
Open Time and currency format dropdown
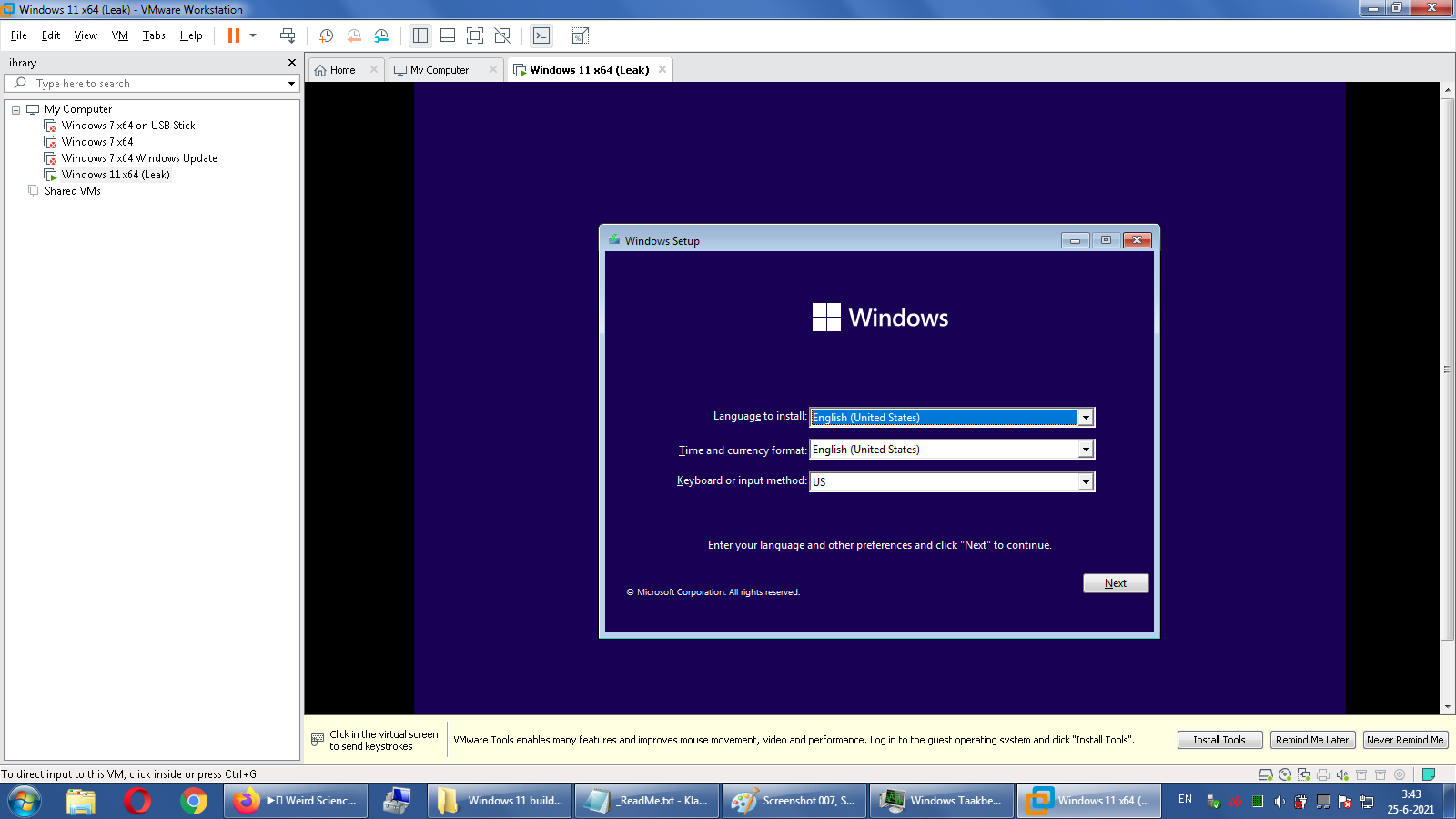(x=1085, y=450)
